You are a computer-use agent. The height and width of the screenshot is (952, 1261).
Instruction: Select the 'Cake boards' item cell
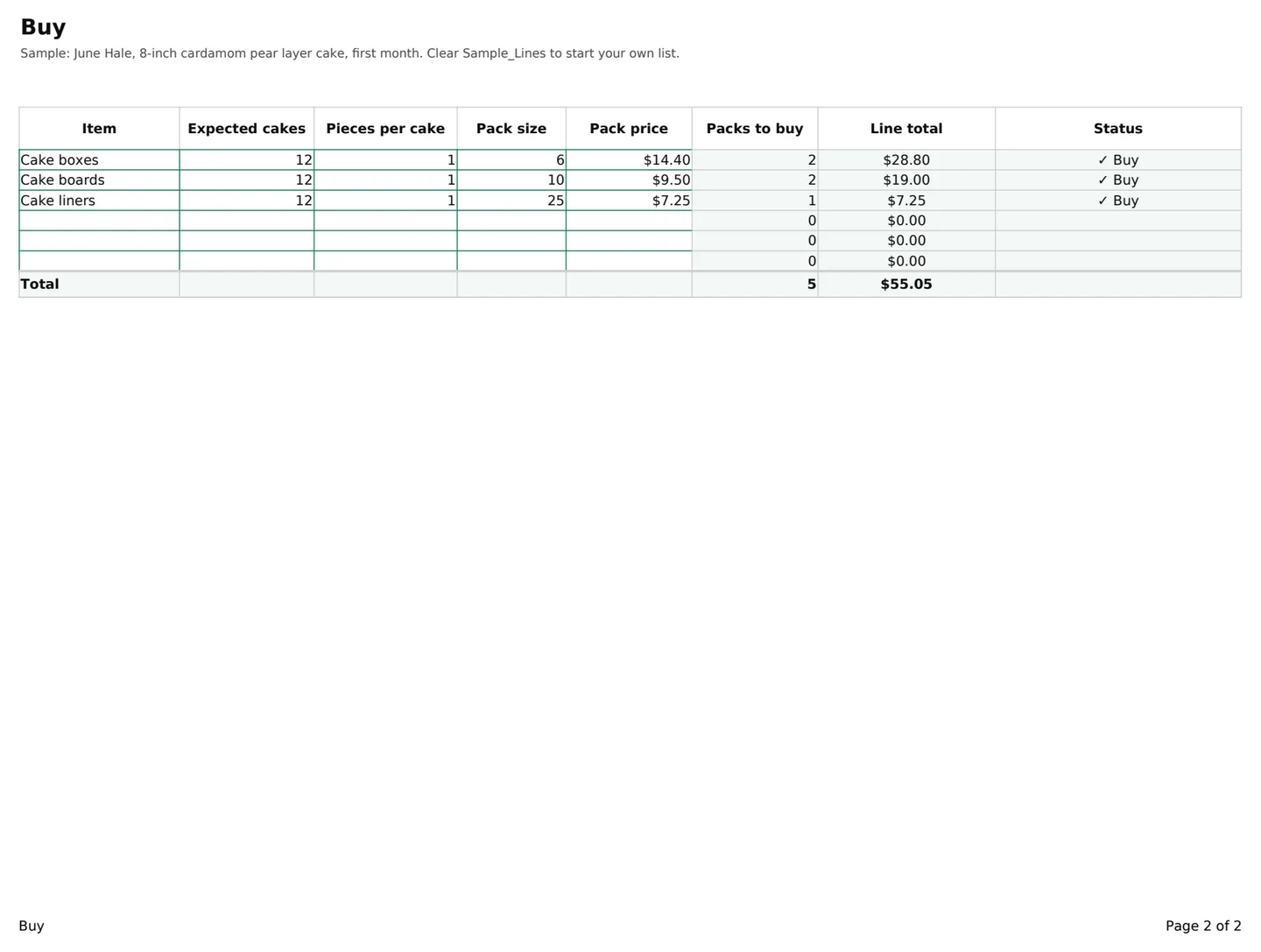click(x=99, y=180)
